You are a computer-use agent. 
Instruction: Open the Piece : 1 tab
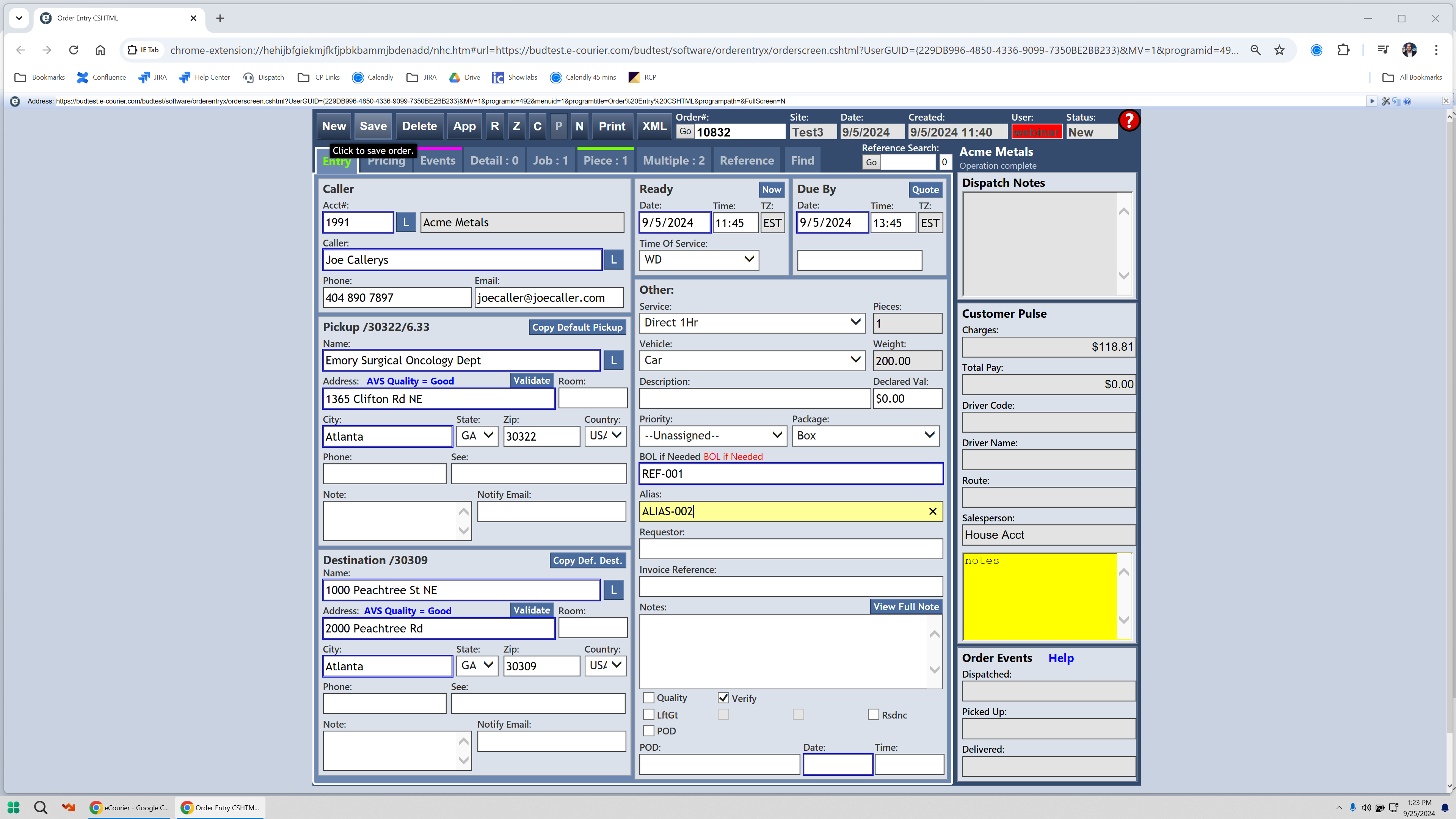click(x=606, y=160)
